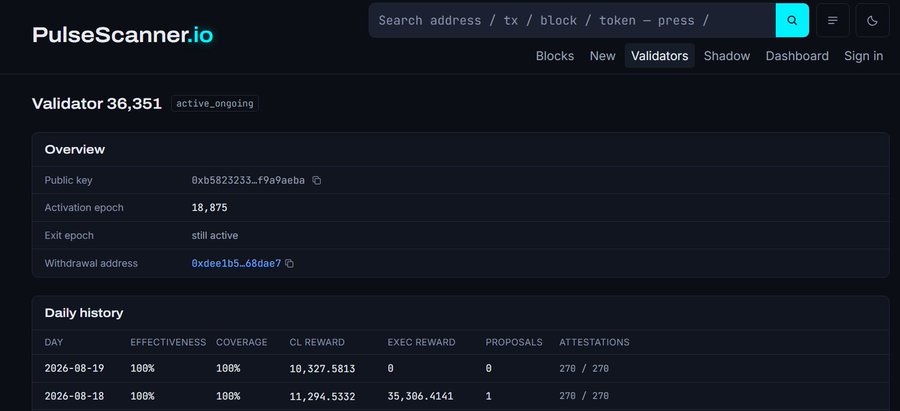Go to PulseScanner.io home logo

pyautogui.click(x=123, y=35)
